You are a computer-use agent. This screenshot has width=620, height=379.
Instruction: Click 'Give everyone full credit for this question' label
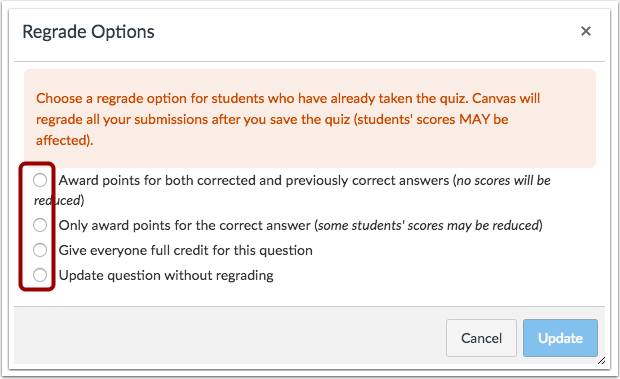coord(186,251)
